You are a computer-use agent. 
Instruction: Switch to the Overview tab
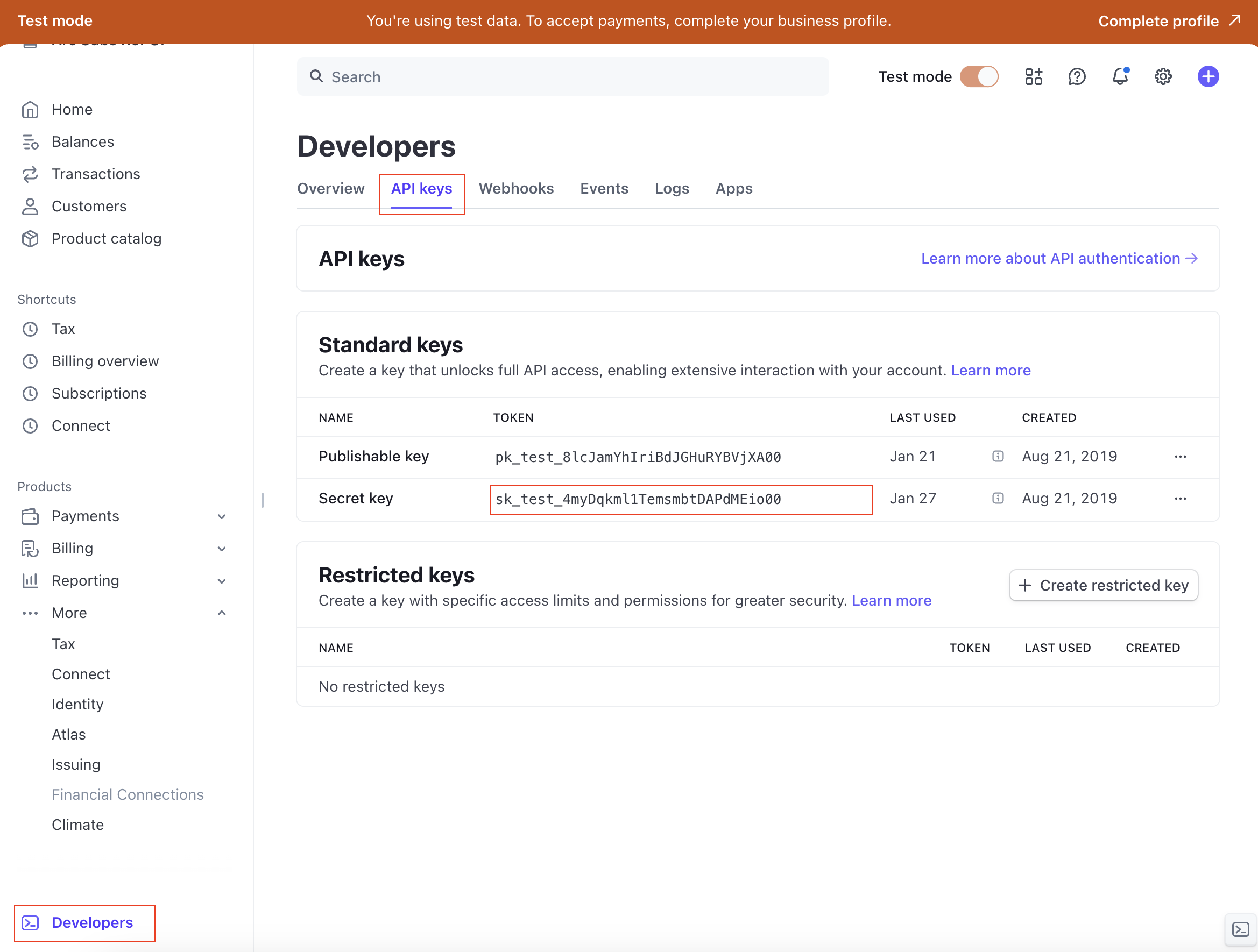pos(330,189)
